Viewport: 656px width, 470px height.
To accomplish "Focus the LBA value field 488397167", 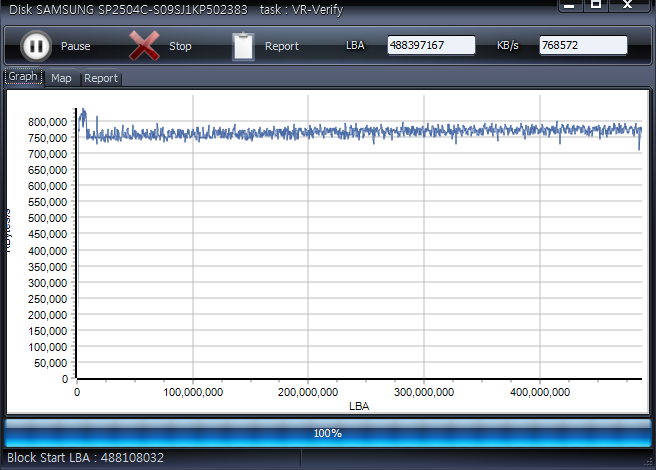I will [x=431, y=45].
